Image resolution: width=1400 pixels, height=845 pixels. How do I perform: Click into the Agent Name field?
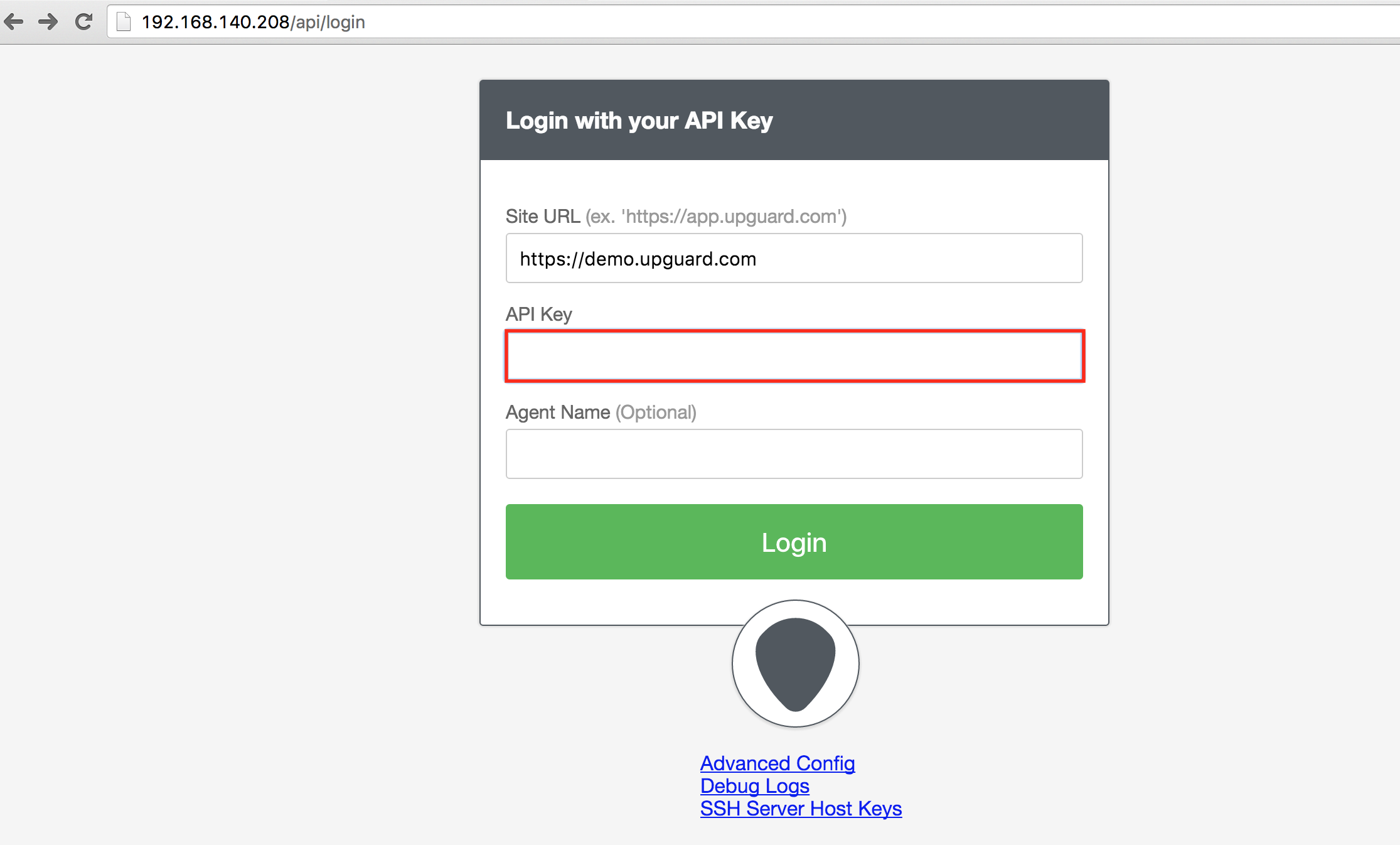(x=794, y=454)
